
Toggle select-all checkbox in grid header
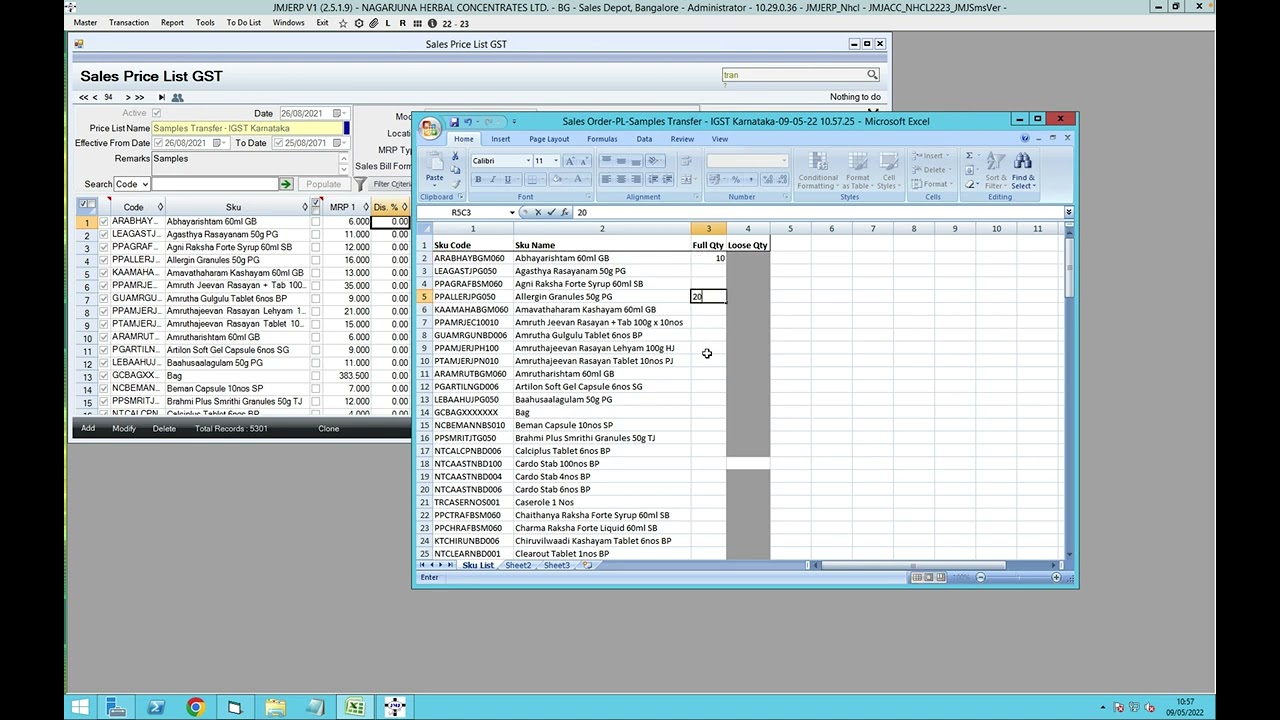(84, 205)
